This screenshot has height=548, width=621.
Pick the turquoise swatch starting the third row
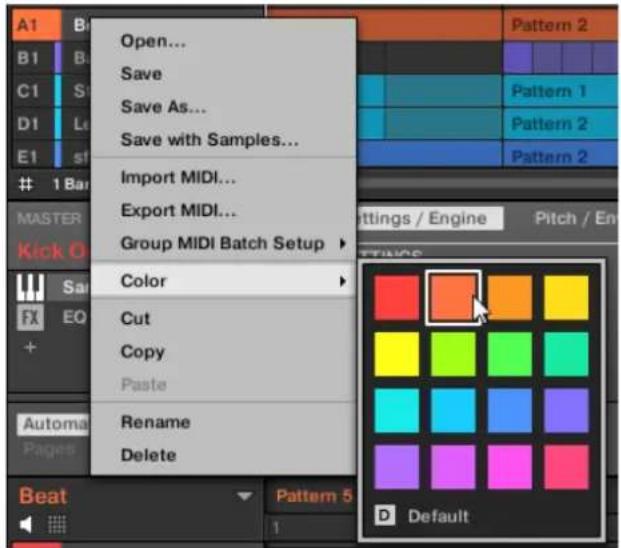[x=396, y=411]
